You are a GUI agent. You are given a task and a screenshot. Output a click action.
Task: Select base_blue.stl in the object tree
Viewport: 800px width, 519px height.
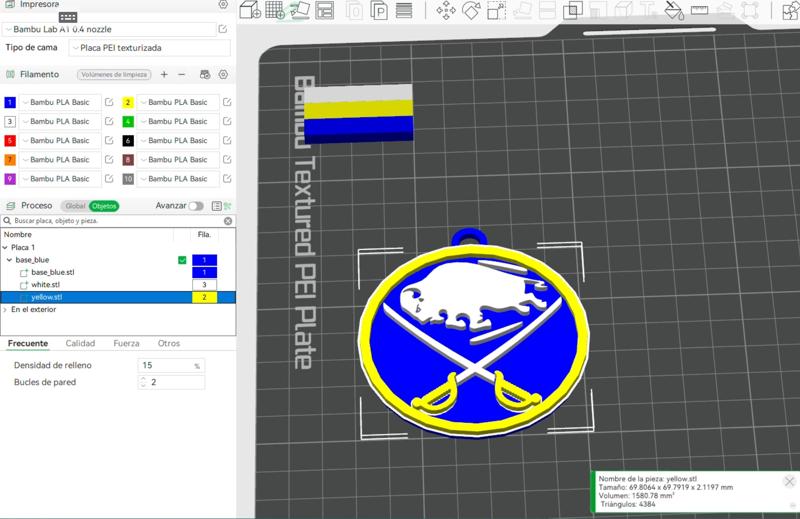pyautogui.click(x=53, y=273)
